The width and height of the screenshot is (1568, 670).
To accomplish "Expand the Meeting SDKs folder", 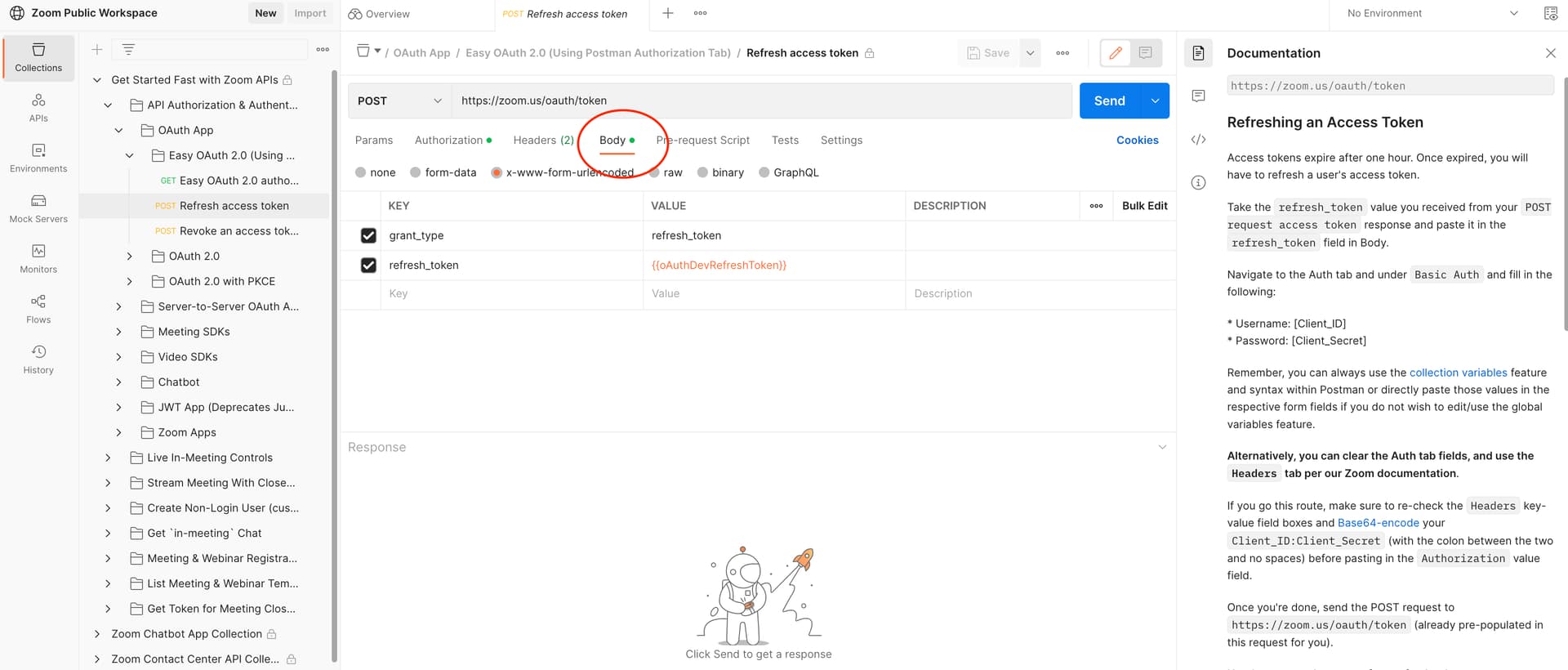I will [118, 332].
